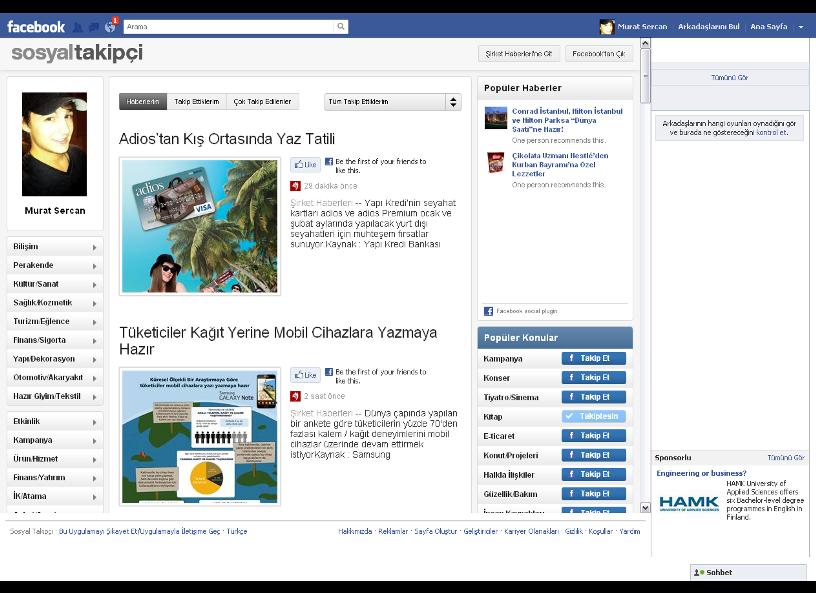Click Facebook icon next to Adios like text

click(329, 161)
